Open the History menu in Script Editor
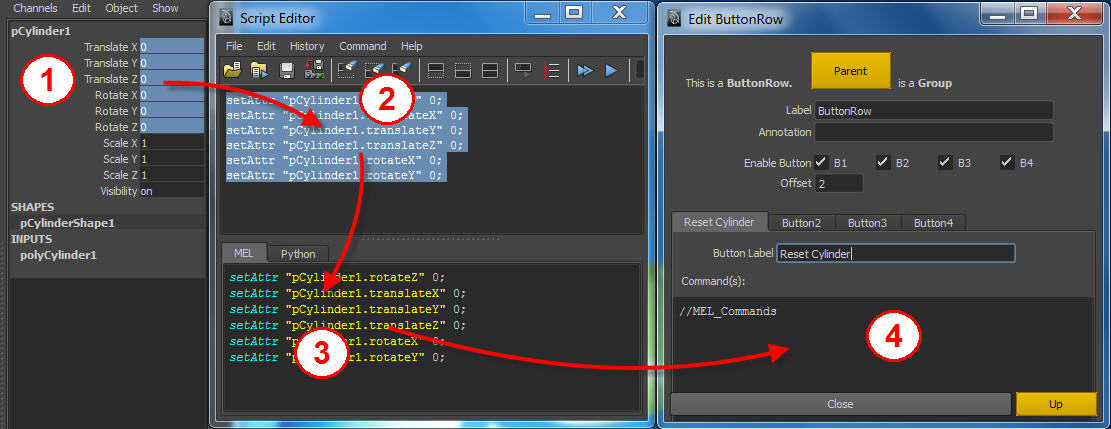 tap(307, 46)
